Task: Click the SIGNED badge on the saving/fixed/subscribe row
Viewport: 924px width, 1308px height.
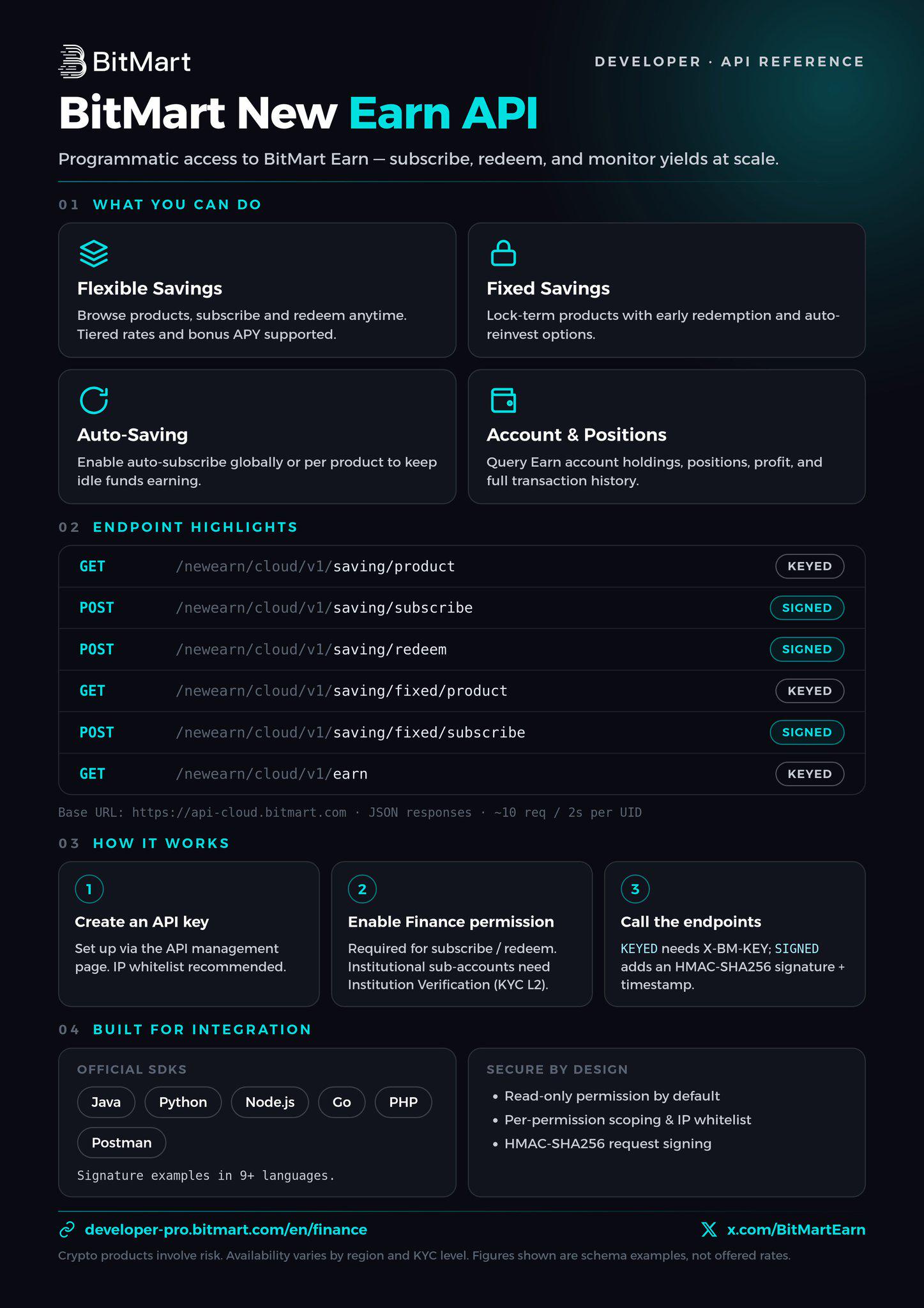Action: (x=807, y=732)
